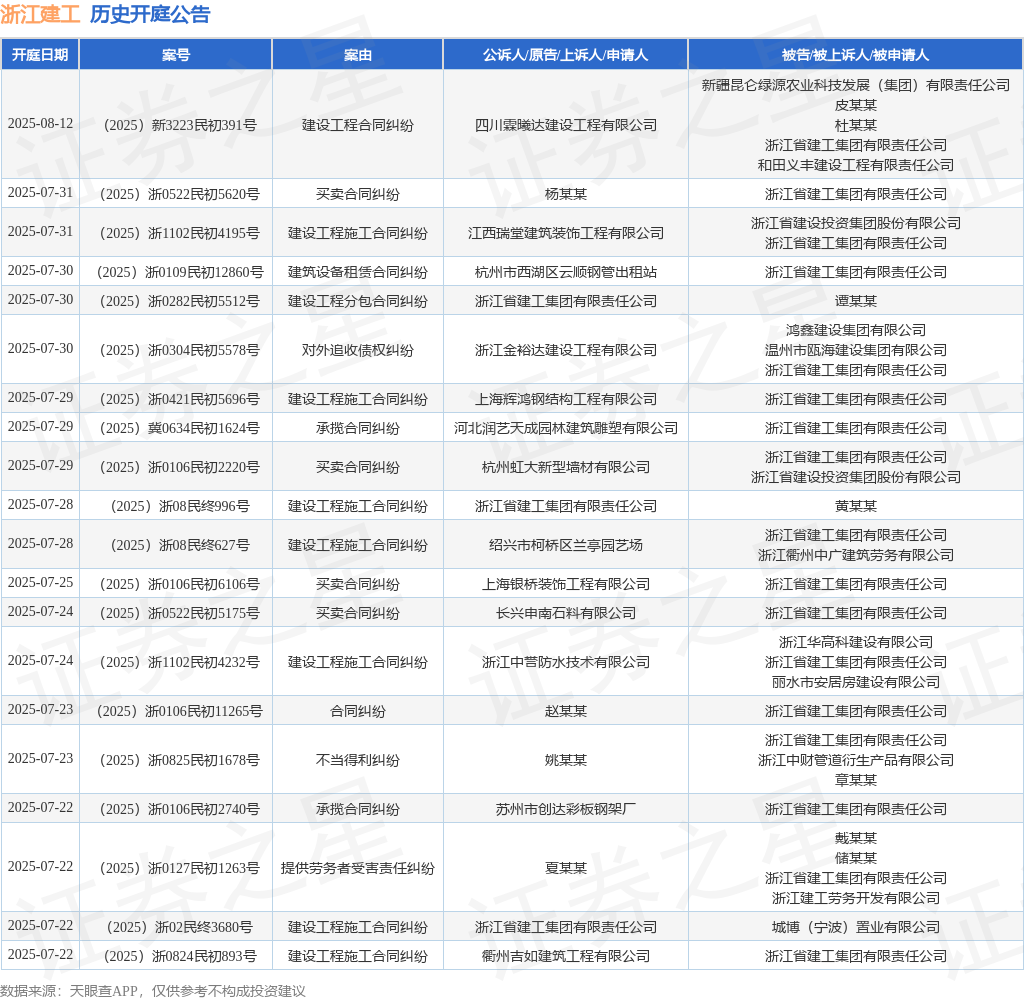Click plaintiff 赵某某
The image size is (1024, 1000).
click(566, 711)
